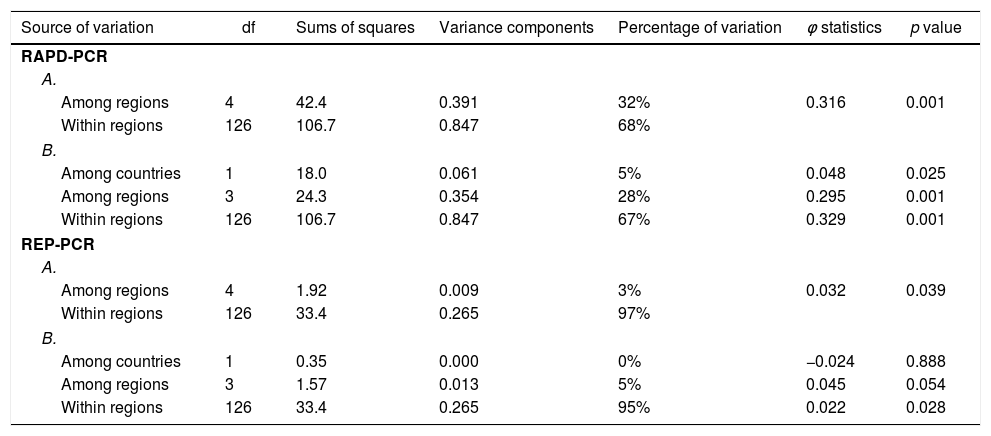Click the "Source of variation" column header
Screen dimensions: 991x436
click(87, 28)
